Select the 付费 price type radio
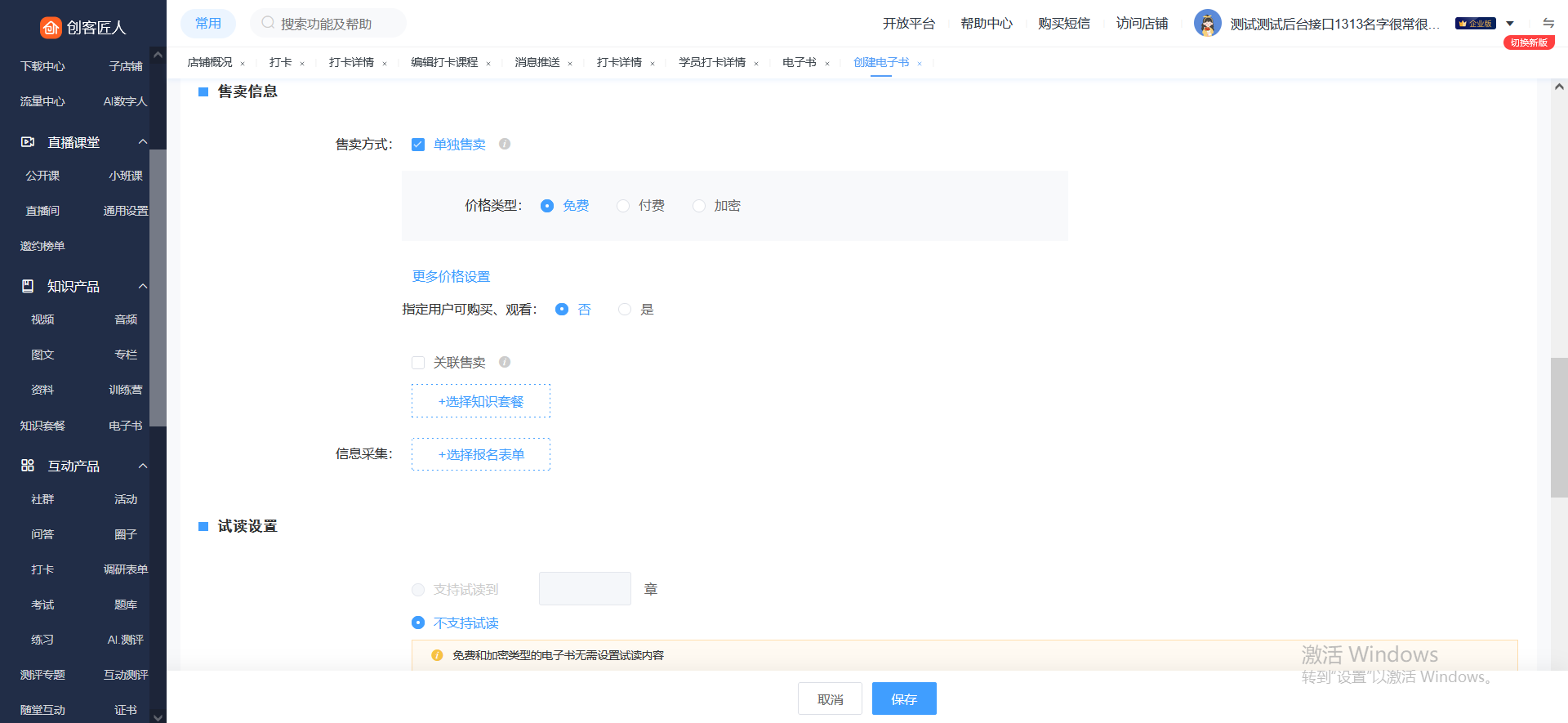Screen dimensions: 1568x723 tap(623, 206)
